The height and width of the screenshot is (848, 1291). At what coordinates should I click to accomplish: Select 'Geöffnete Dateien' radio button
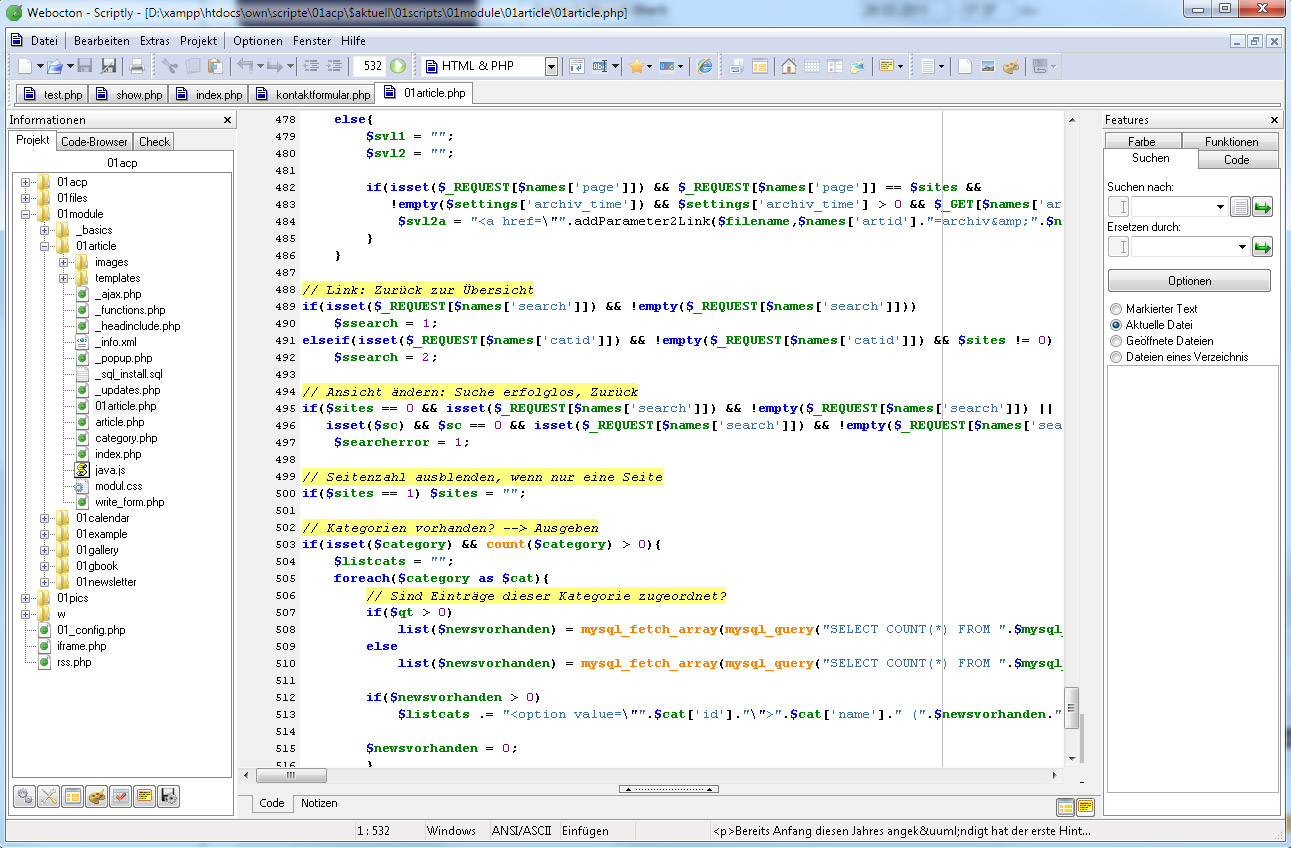coord(1116,341)
